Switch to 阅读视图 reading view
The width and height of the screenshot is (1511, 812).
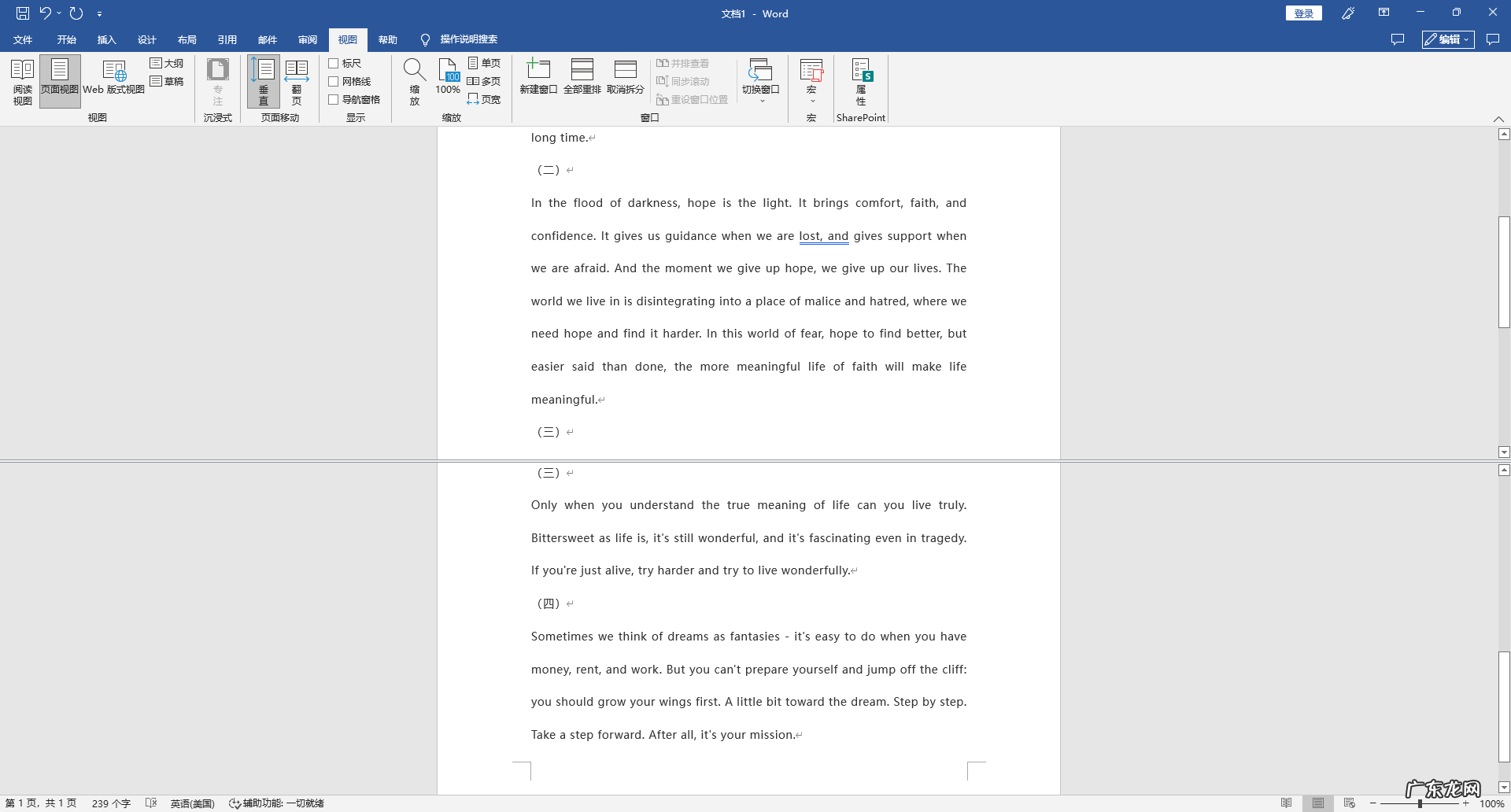[x=23, y=82]
